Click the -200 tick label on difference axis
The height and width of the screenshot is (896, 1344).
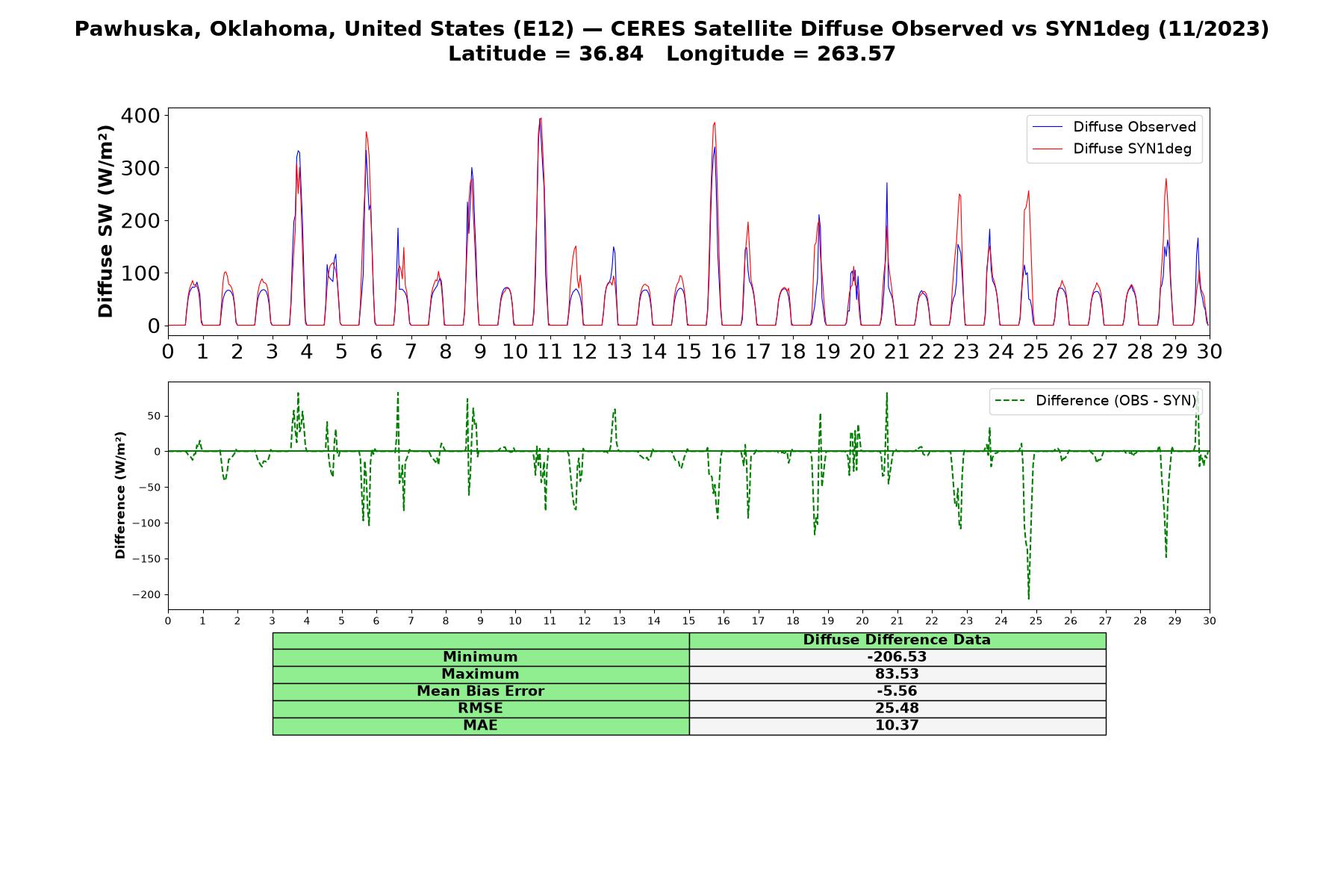pos(146,595)
